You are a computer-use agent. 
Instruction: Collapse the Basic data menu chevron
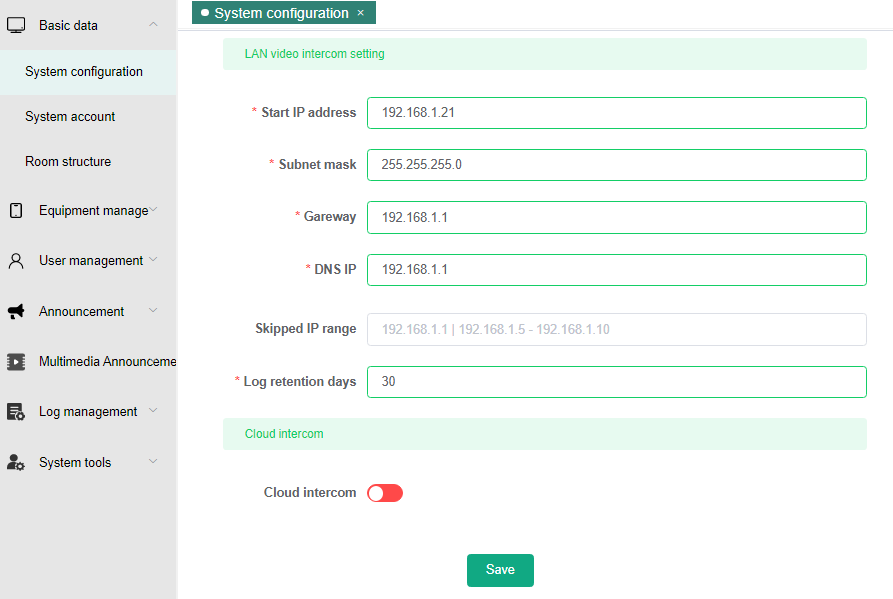[153, 24]
